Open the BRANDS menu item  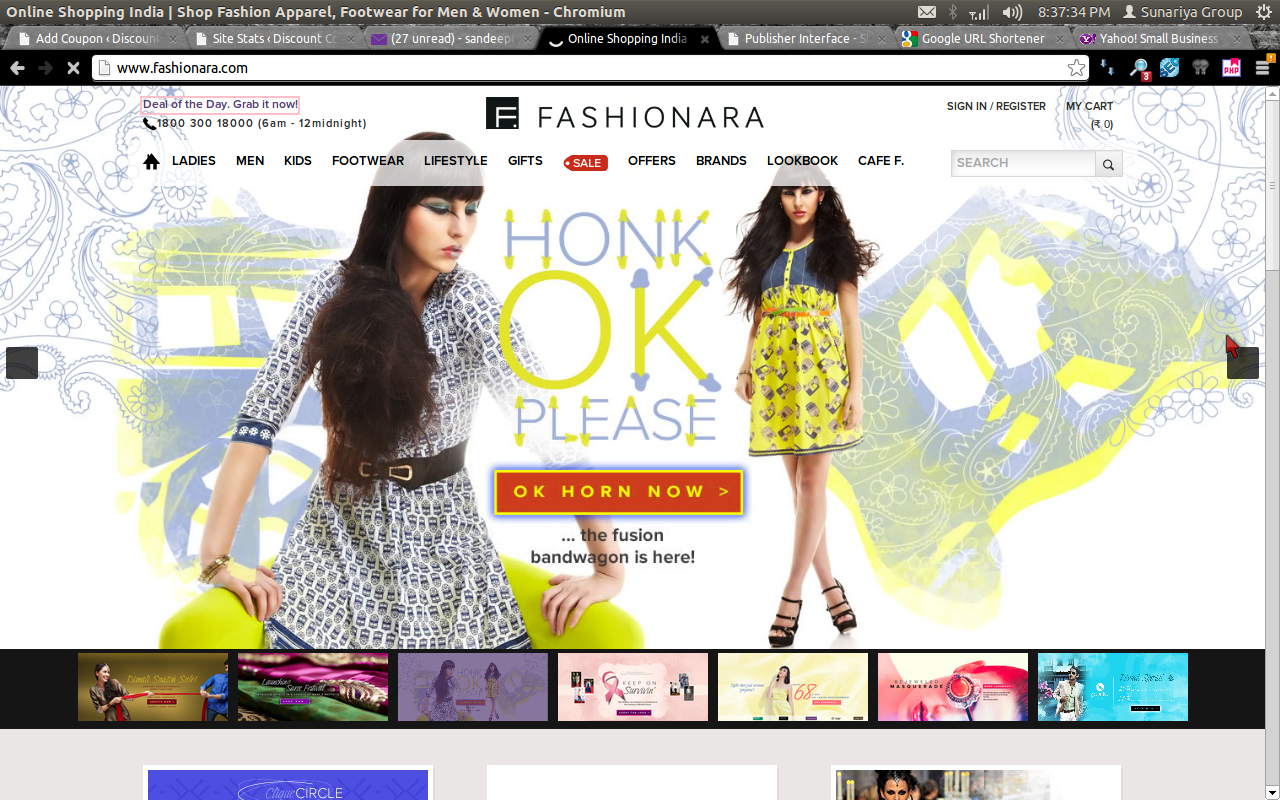pyautogui.click(x=721, y=161)
